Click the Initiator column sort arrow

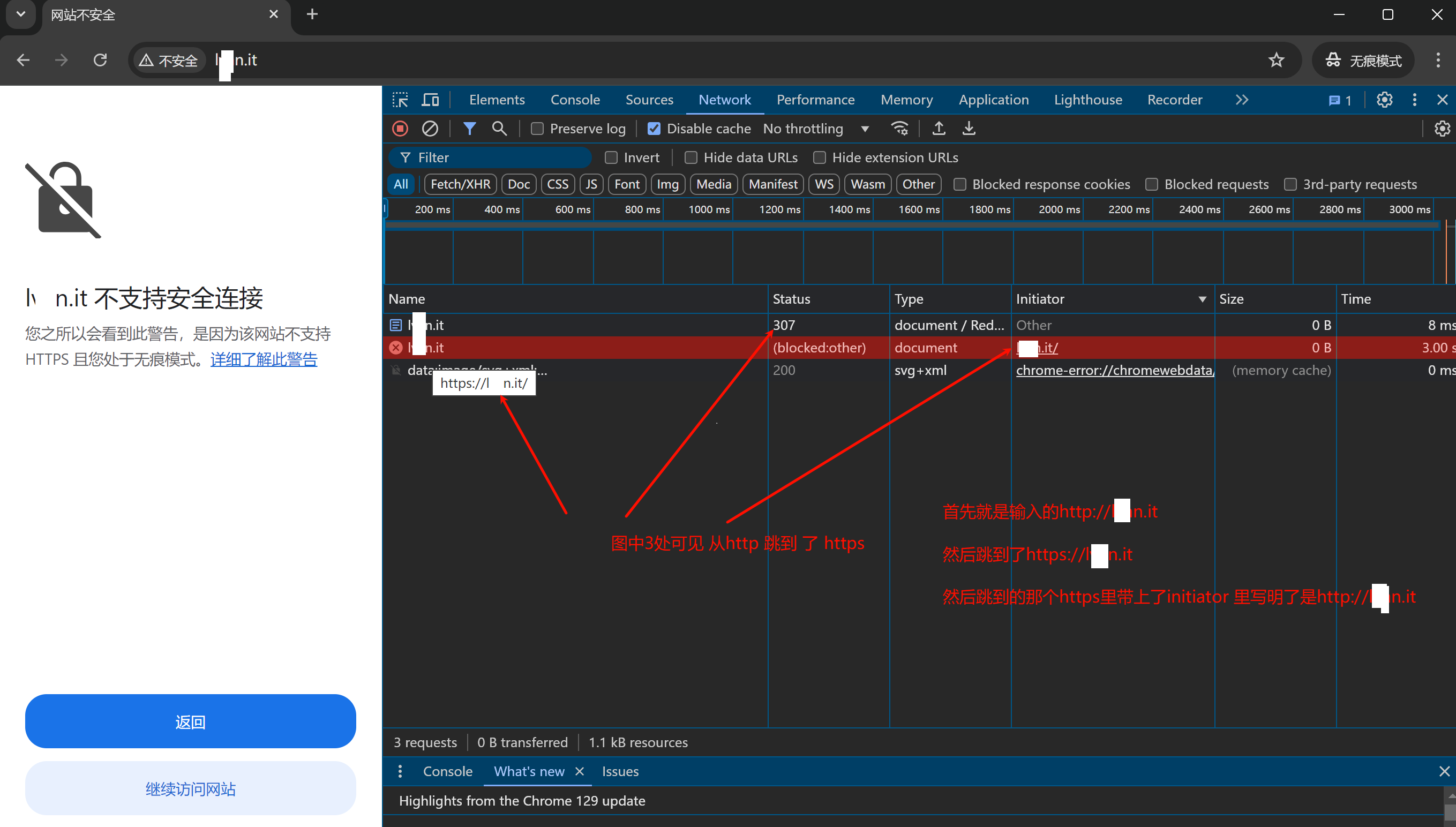[1202, 299]
